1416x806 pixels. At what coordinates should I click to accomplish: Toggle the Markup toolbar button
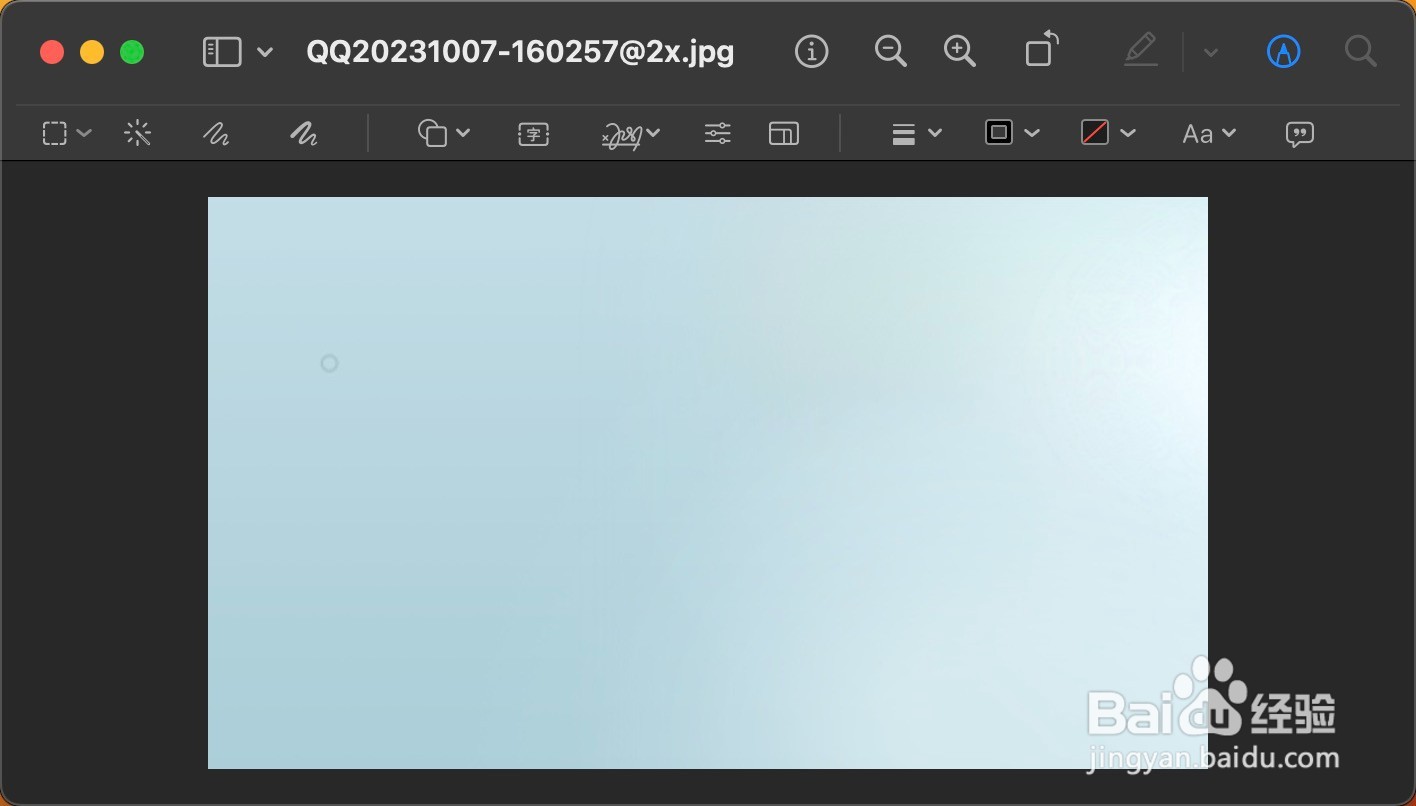click(1284, 52)
